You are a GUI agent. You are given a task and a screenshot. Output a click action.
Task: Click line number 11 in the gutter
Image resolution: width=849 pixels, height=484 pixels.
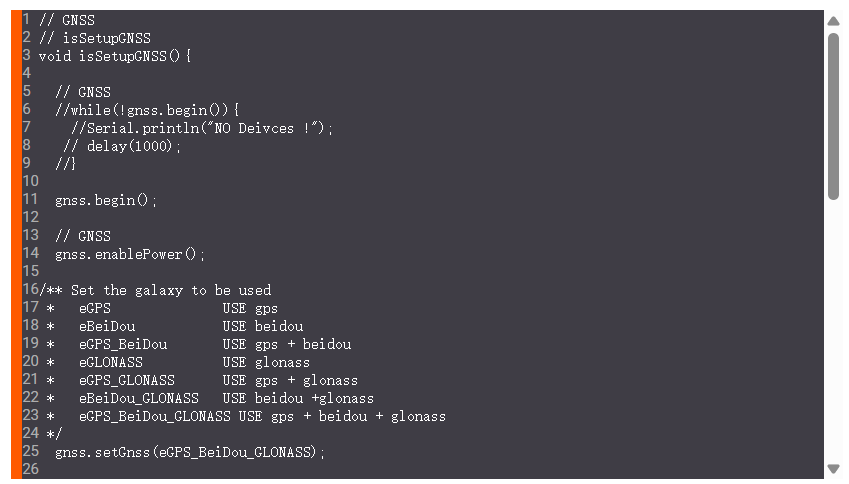tap(30, 199)
